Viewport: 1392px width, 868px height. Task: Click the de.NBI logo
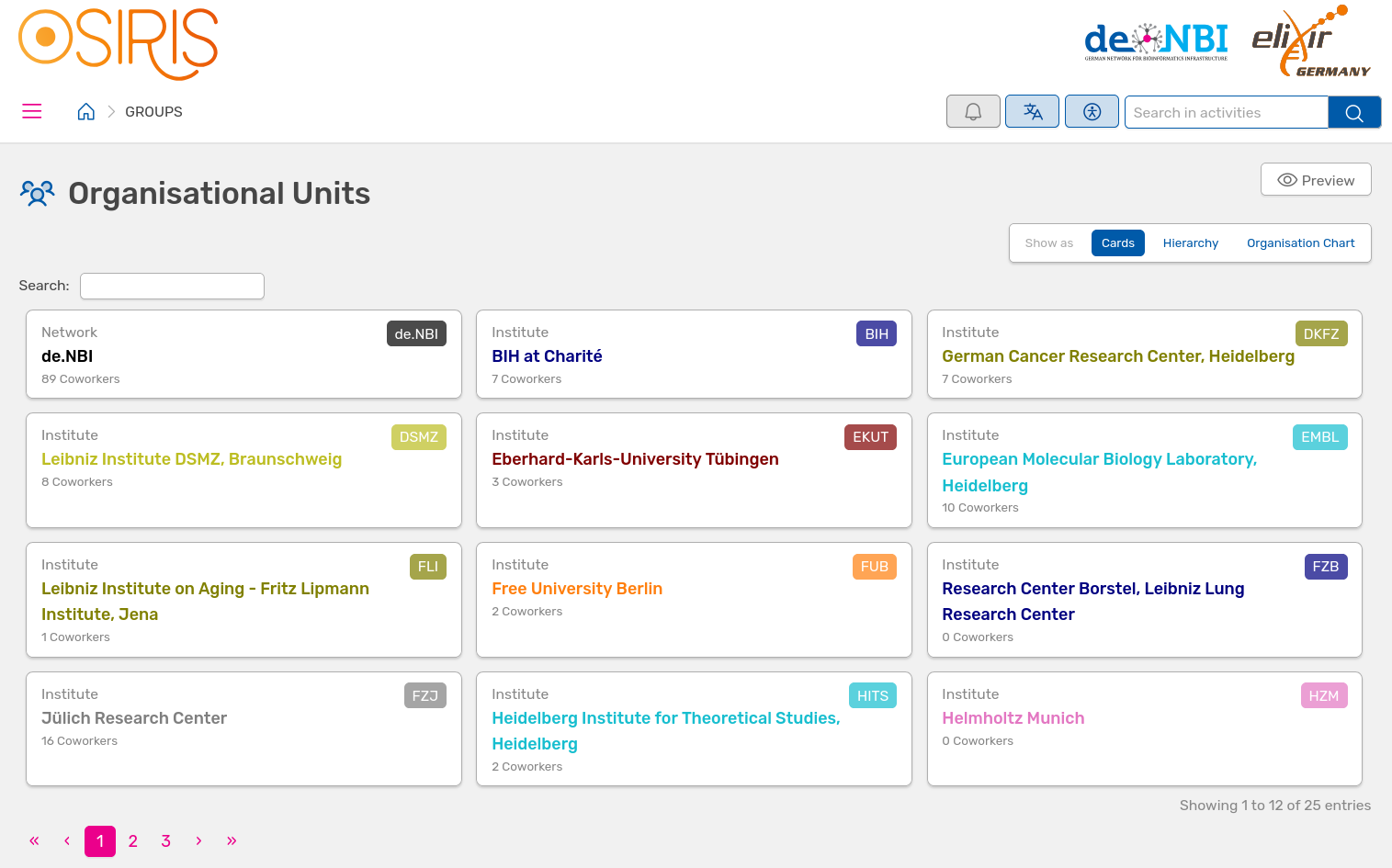coord(1155,41)
